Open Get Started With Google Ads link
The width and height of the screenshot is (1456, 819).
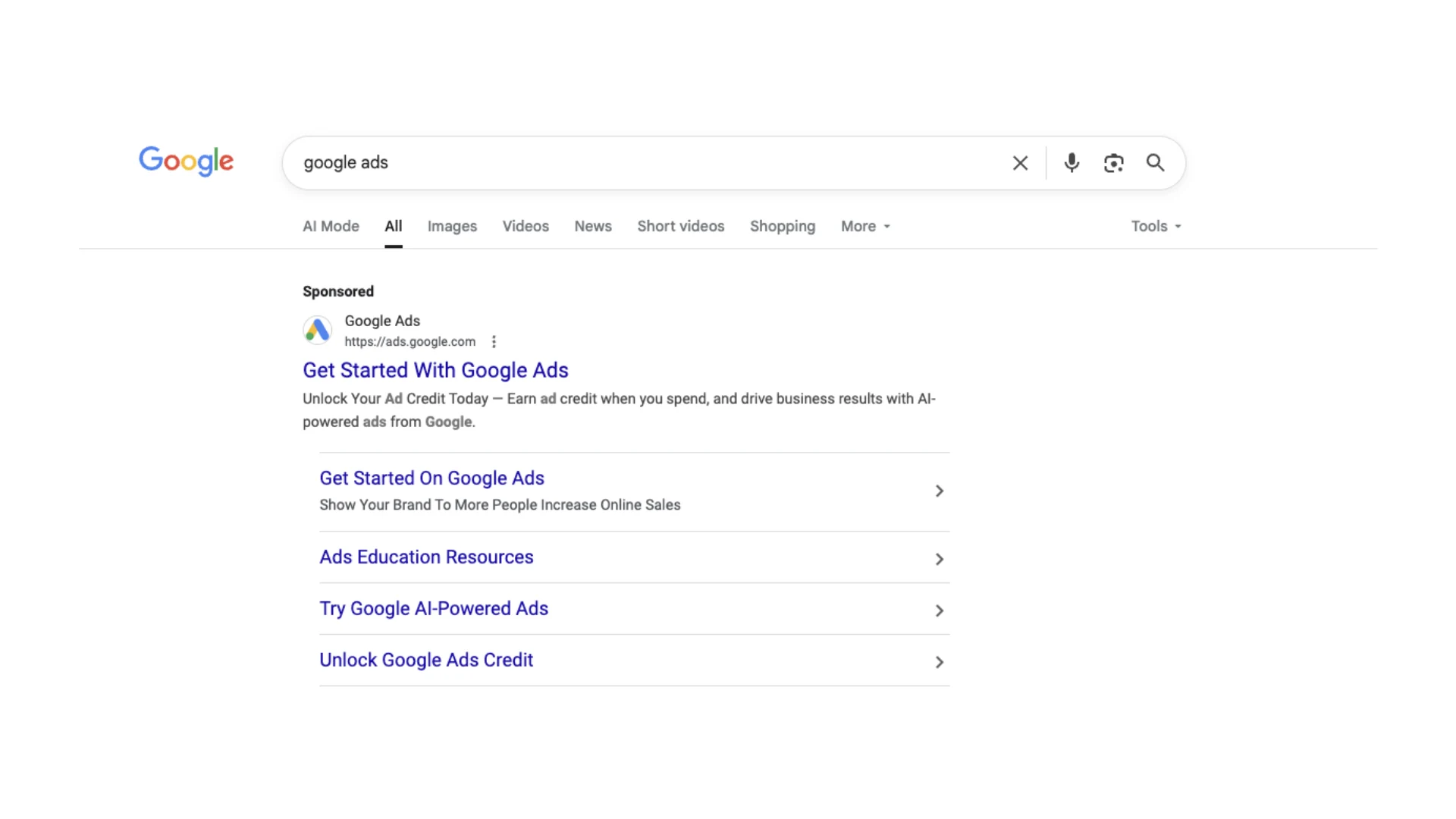(x=435, y=370)
